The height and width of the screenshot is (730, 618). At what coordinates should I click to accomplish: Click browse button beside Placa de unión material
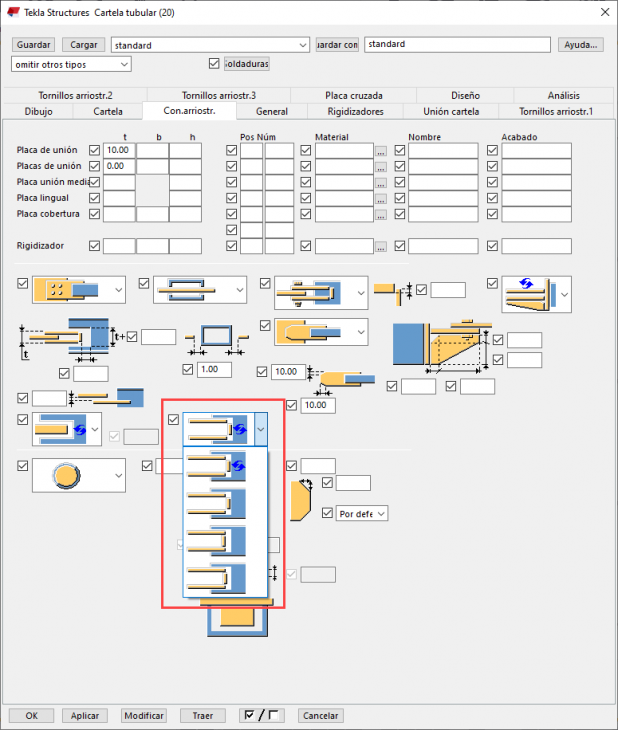[x=380, y=151]
